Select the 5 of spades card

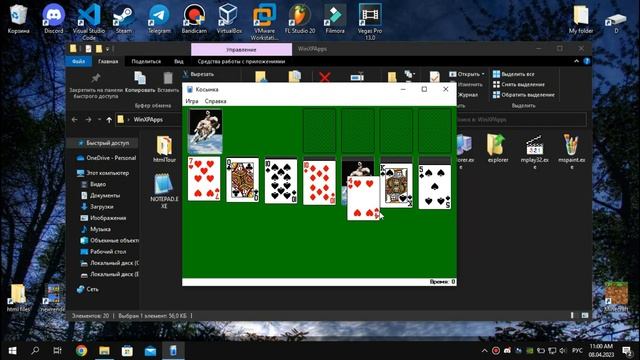tap(435, 187)
